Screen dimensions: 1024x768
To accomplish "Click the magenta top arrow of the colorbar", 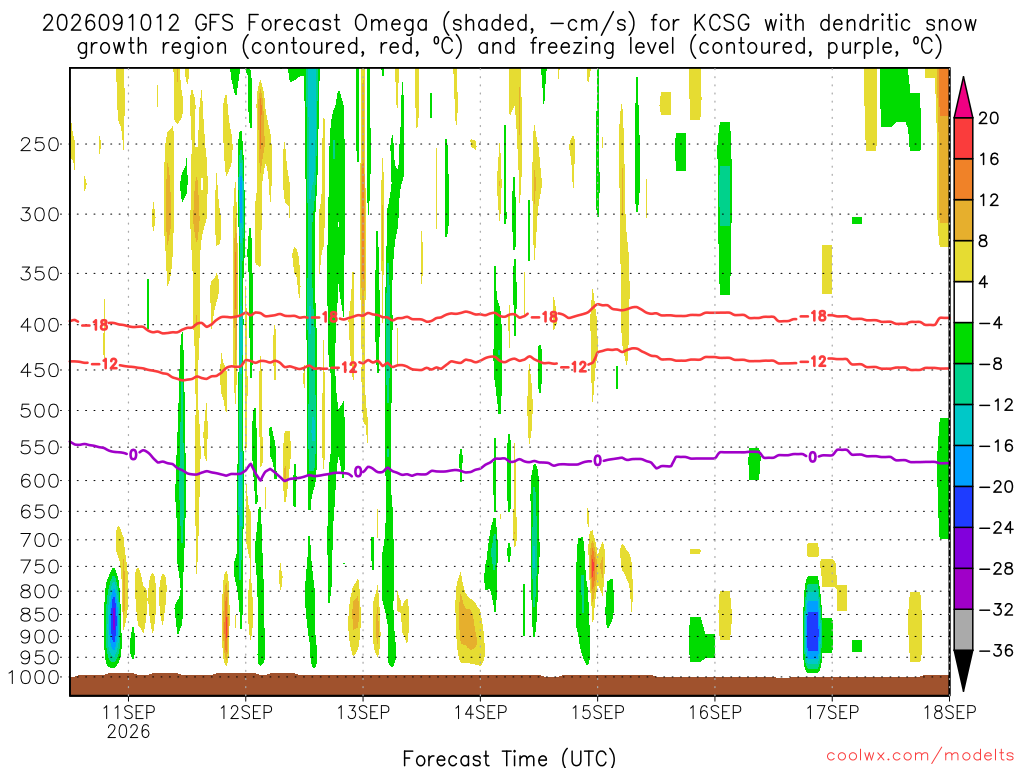I will (x=963, y=98).
